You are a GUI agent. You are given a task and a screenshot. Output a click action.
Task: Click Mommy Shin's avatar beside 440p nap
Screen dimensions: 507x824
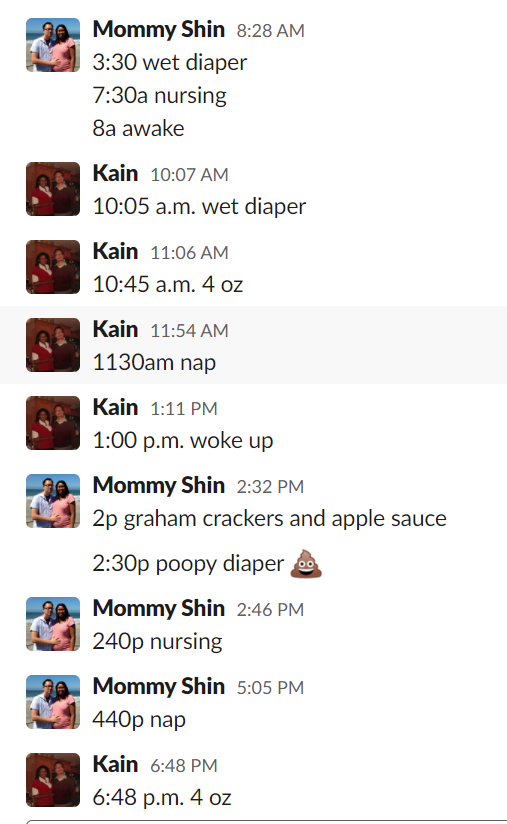[x=53, y=702]
